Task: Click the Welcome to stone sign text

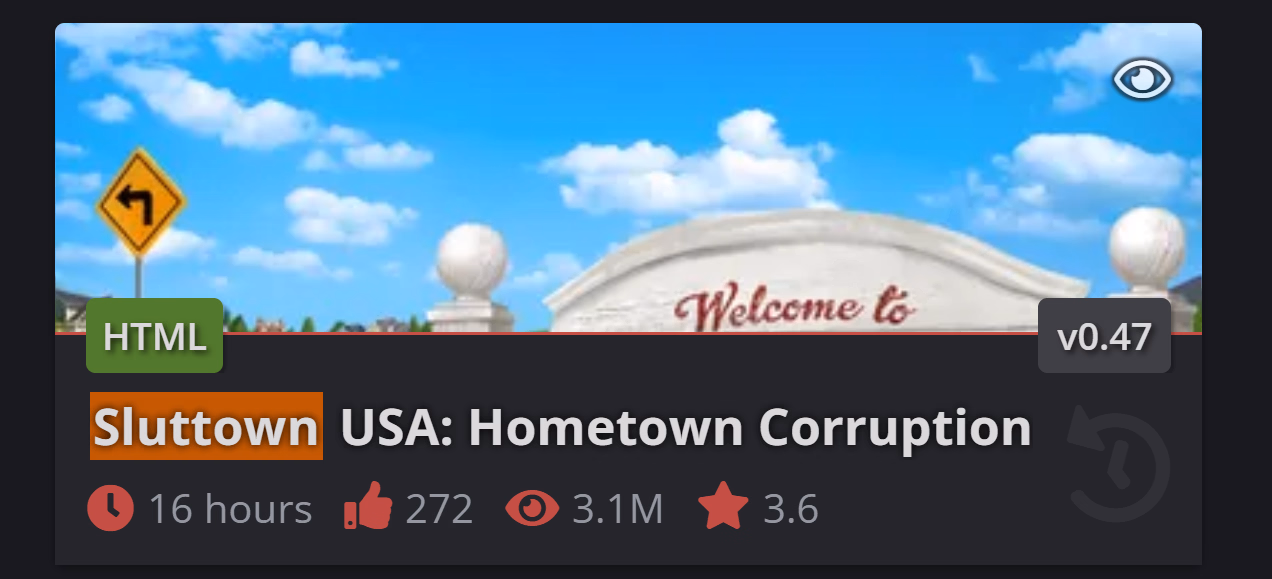Action: click(x=795, y=307)
